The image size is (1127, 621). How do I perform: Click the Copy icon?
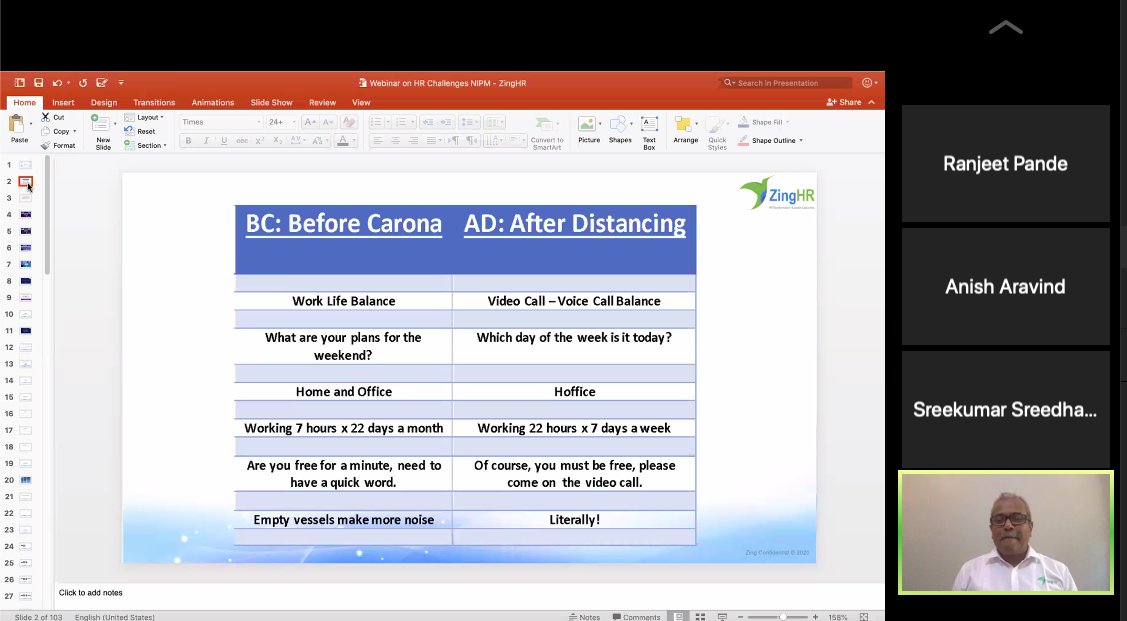(45, 132)
